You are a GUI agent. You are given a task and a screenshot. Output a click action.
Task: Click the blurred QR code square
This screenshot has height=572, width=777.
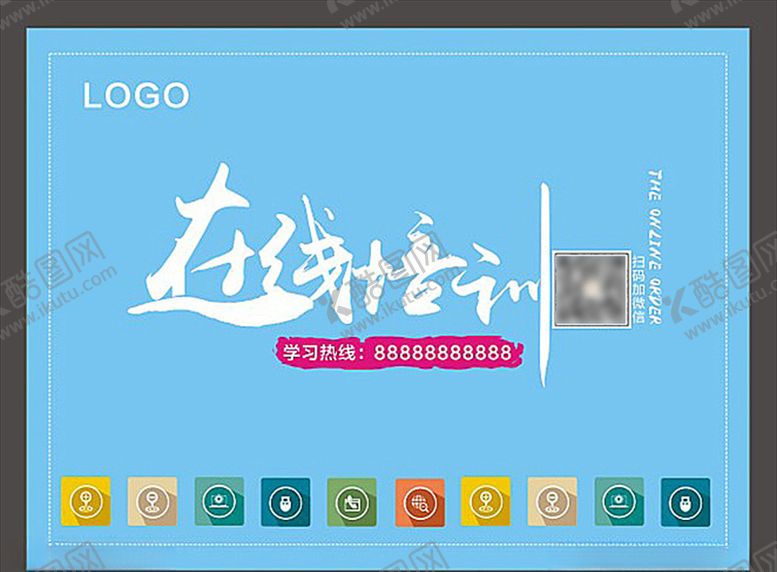592,290
